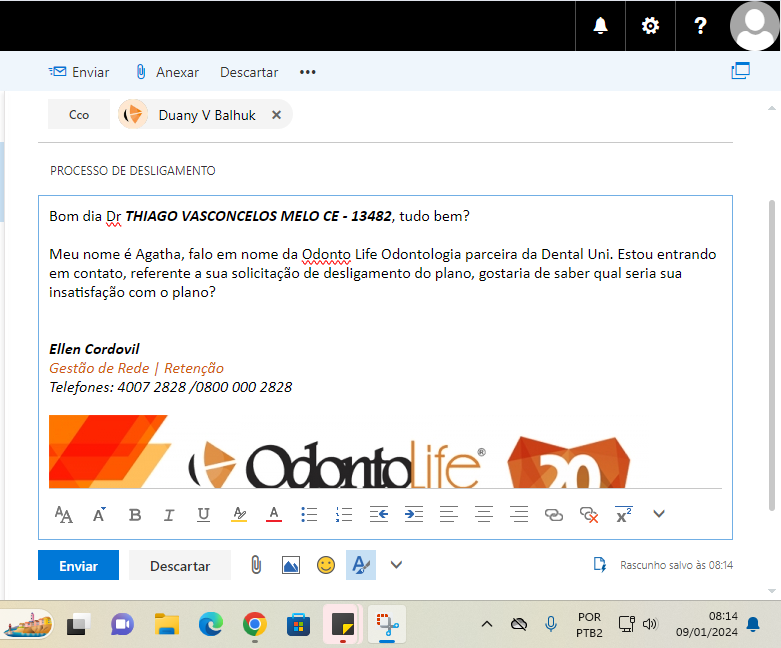Expand more formatting options chevron
This screenshot has height=648, width=781.
658,514
